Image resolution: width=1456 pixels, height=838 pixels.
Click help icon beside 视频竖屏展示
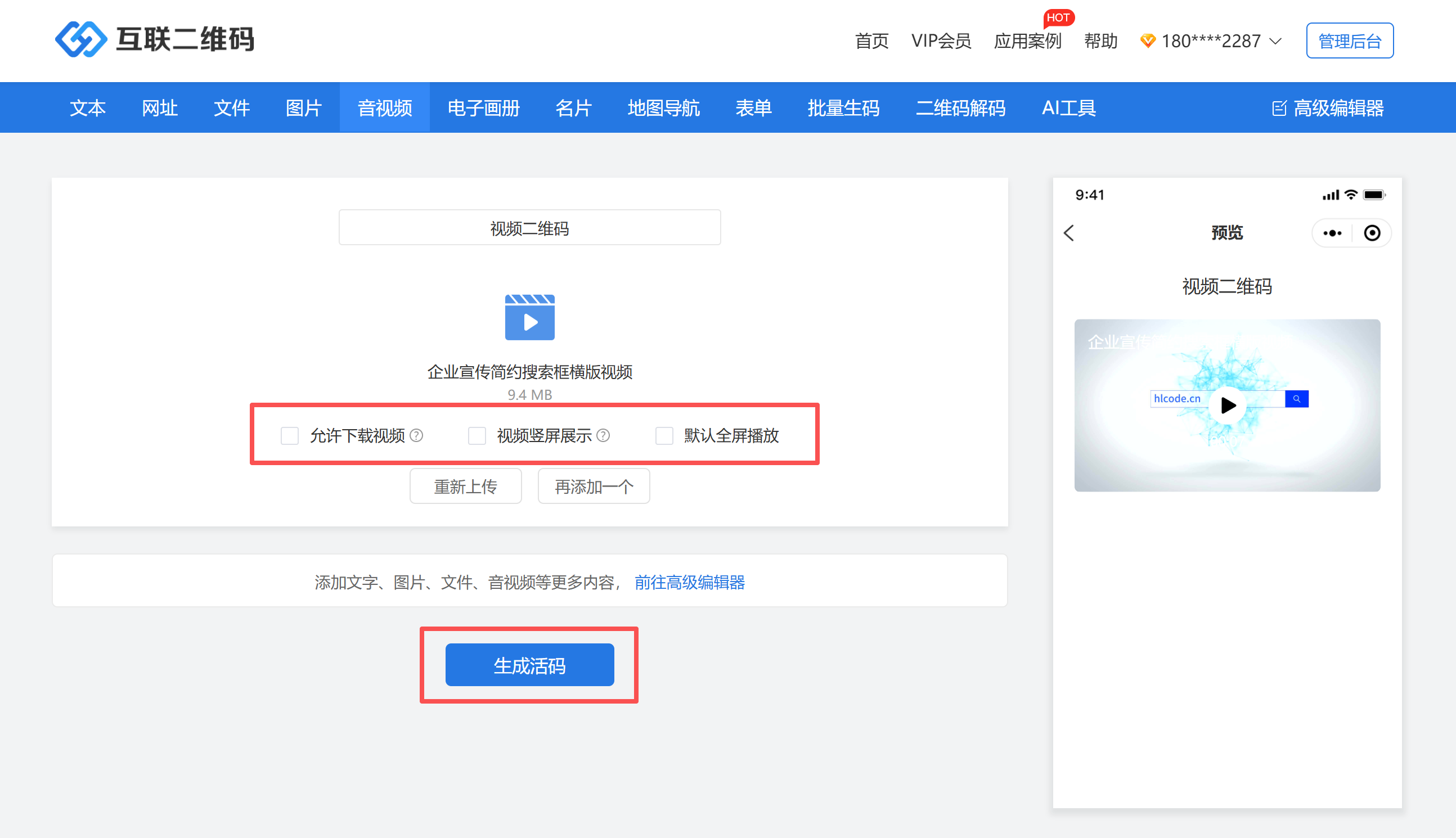click(x=603, y=436)
